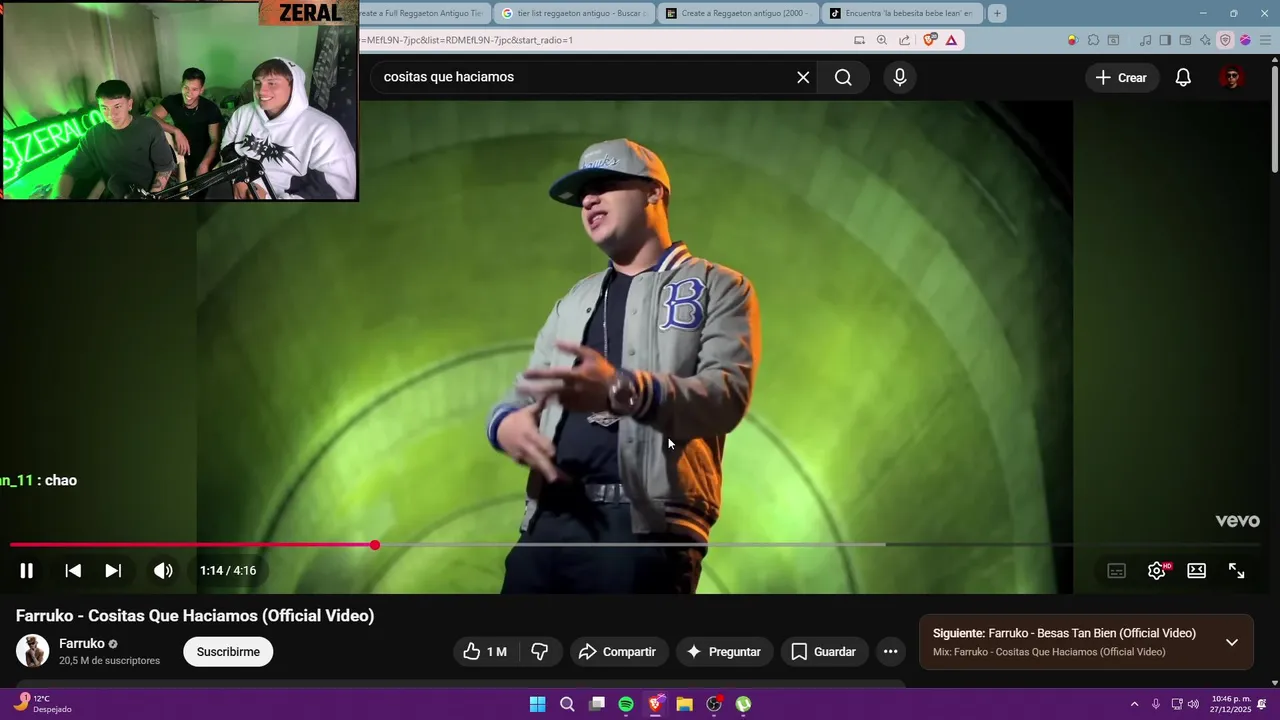Screen dimensions: 1280x720
Task: Open OBS Studio from the taskbar
Action: point(714,704)
